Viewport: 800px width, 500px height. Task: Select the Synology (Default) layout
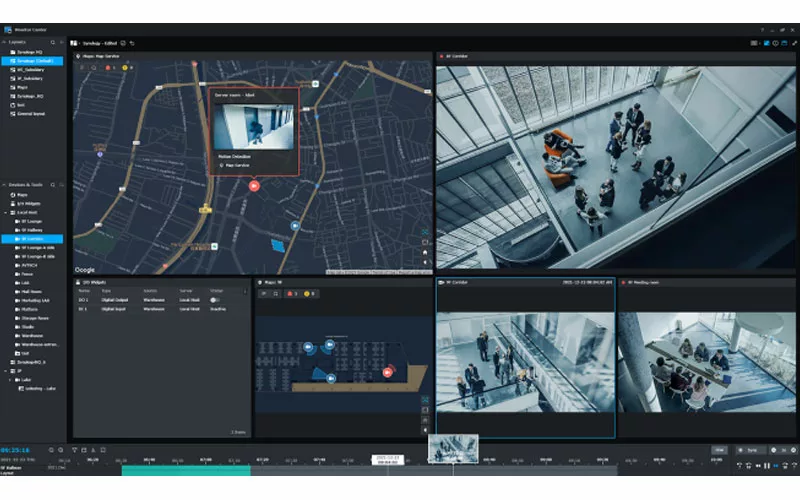click(32, 61)
